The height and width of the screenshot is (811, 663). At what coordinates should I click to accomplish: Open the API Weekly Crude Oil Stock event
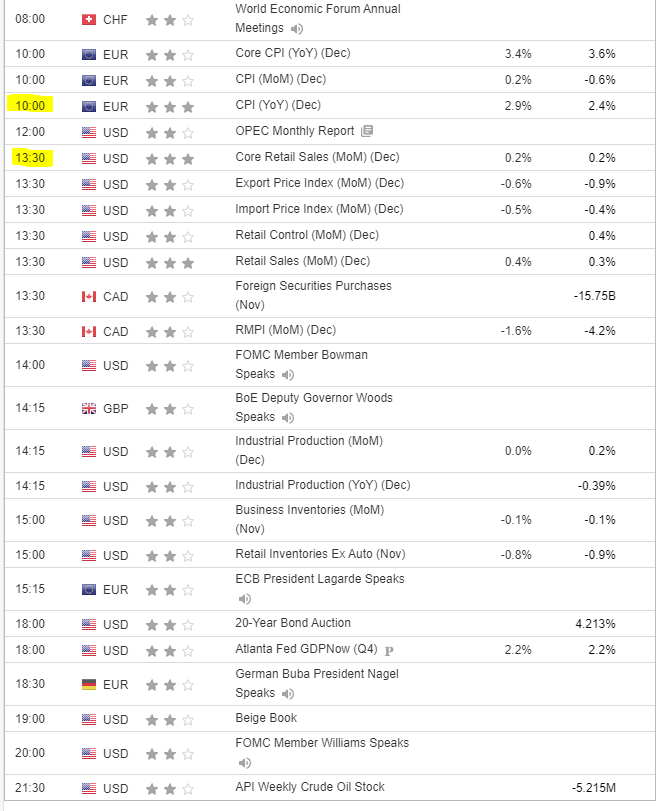310,787
